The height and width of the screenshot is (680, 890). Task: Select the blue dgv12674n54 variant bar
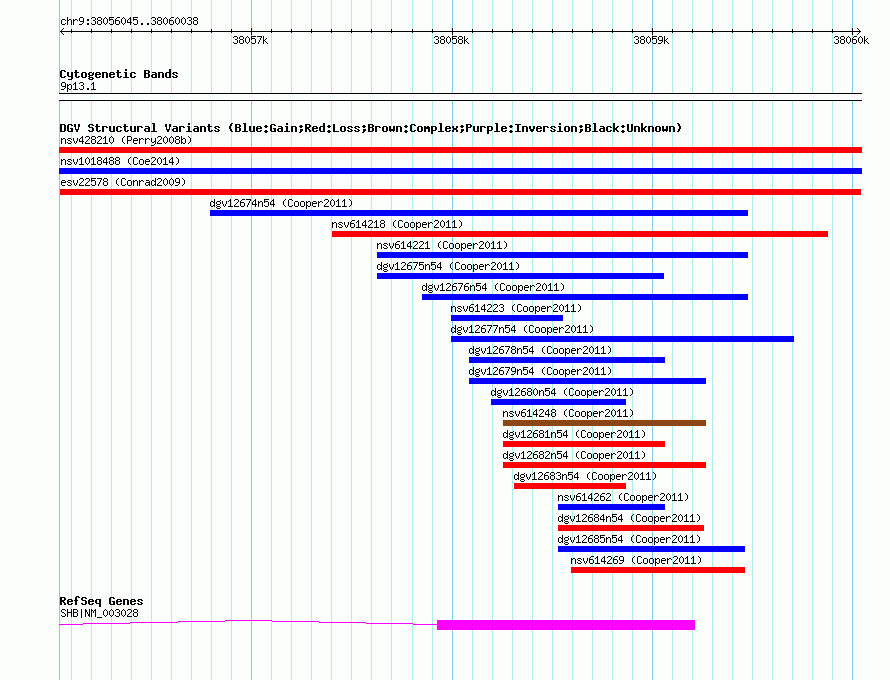point(478,213)
